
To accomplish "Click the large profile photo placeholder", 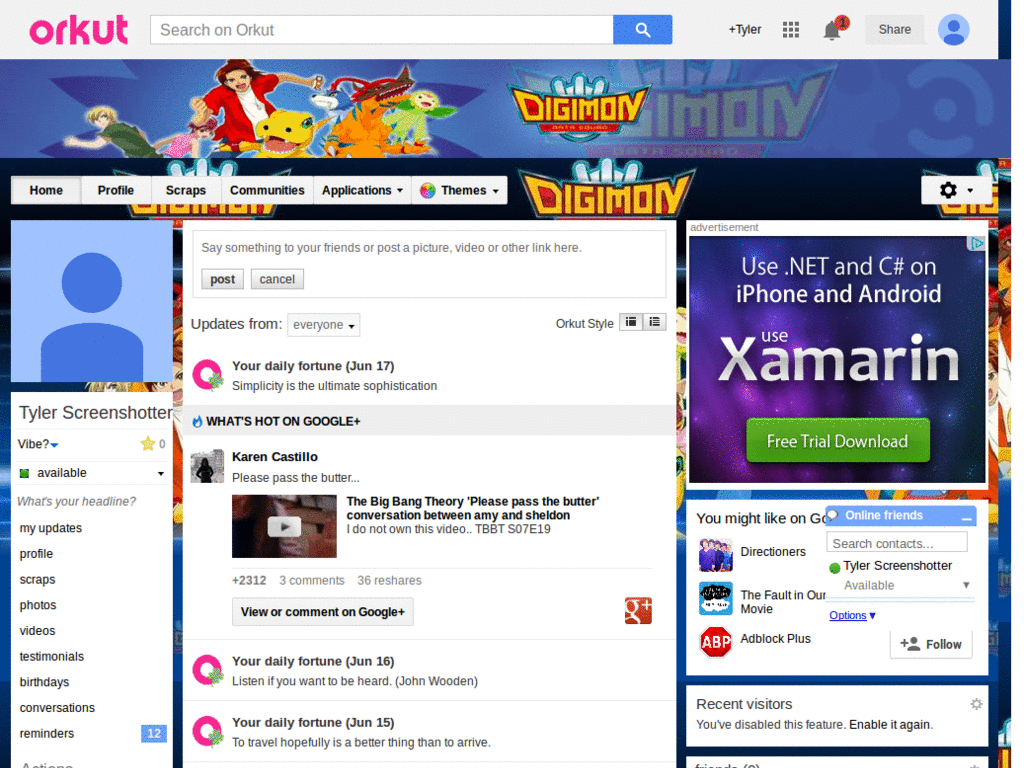I will (91, 301).
